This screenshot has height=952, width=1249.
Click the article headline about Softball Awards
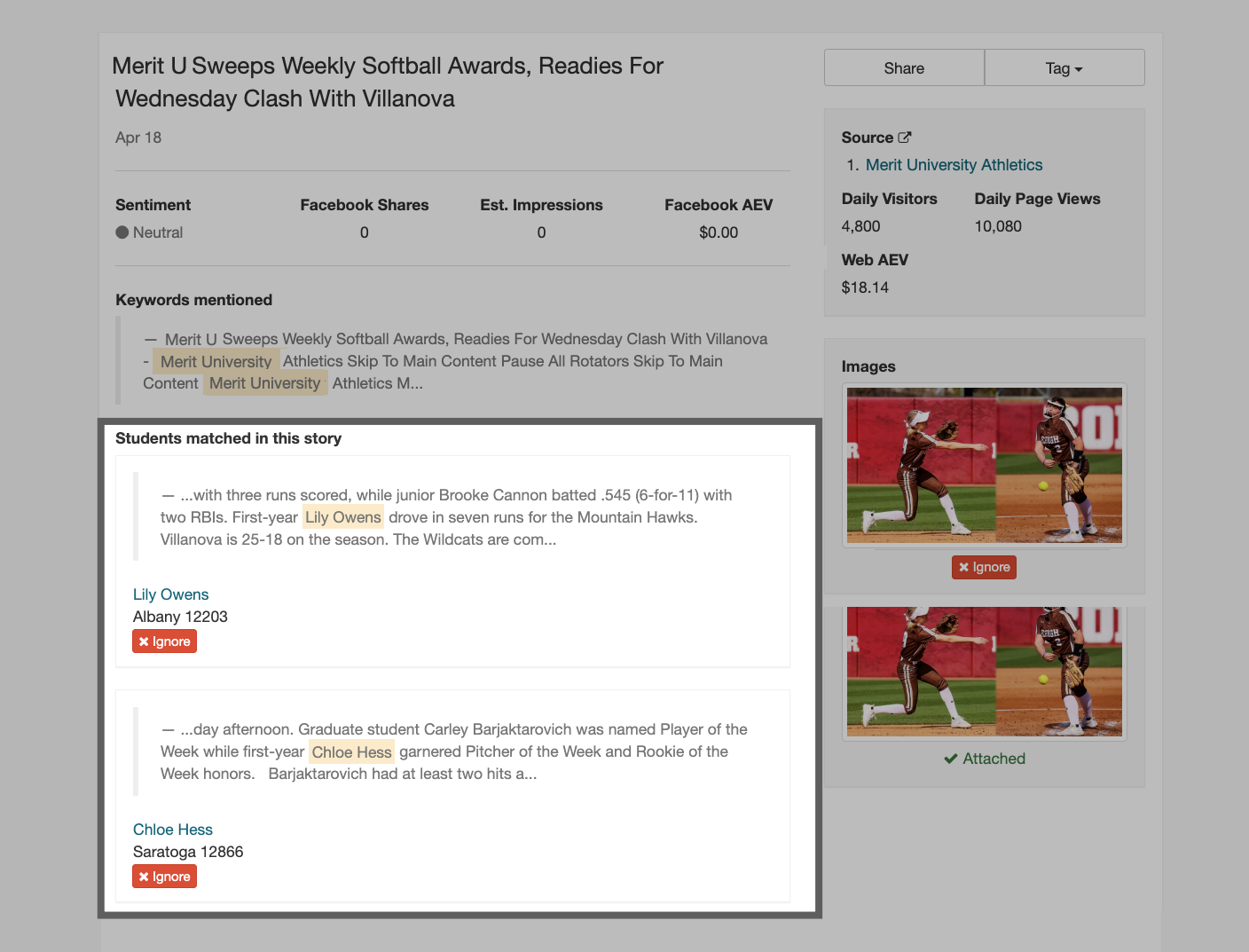pos(388,82)
